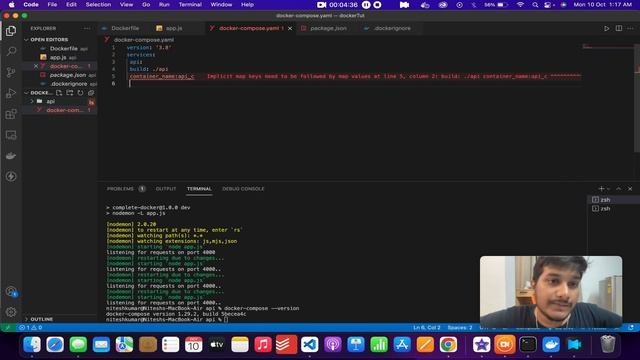640x360 pixels.
Task: Close docker-compose in Open Editors
Action: tap(36, 66)
